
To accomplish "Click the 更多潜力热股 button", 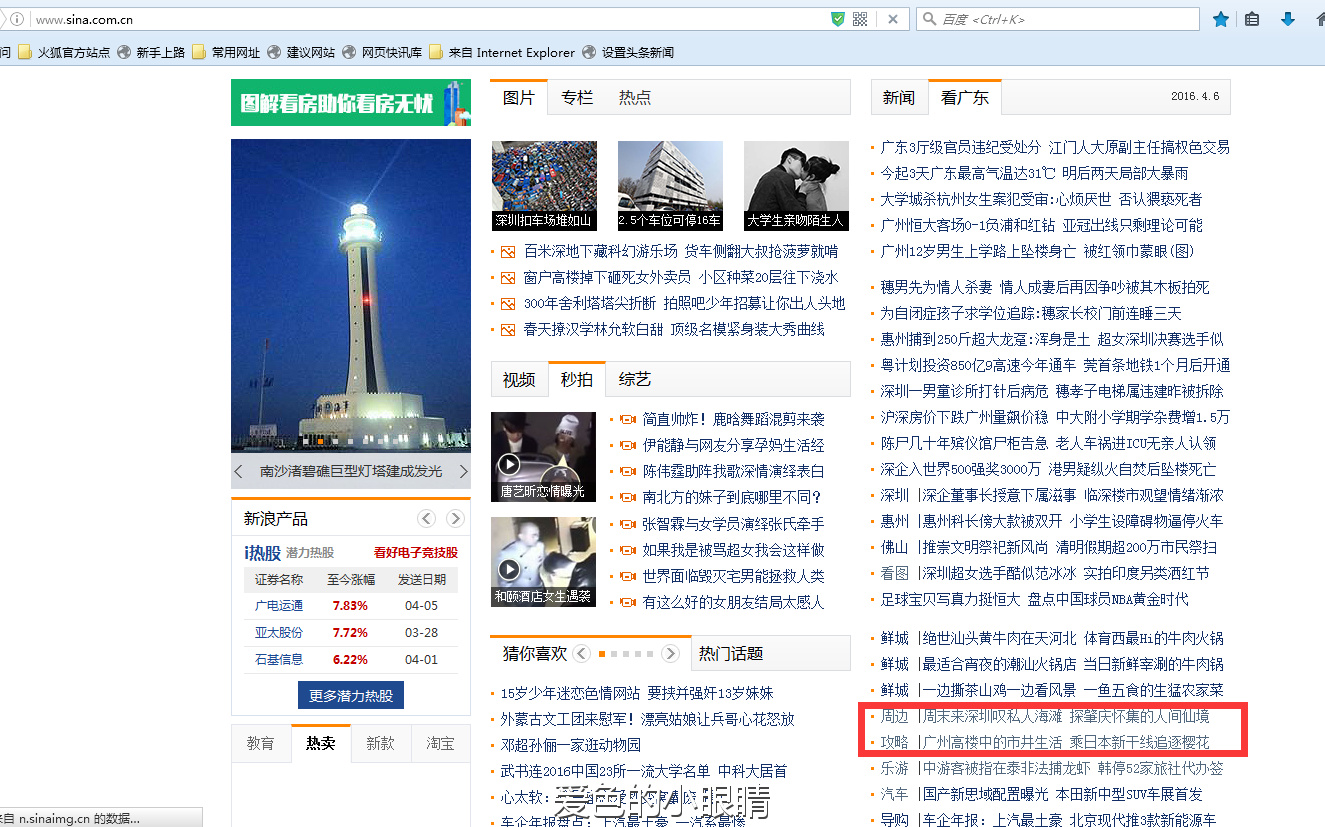I will (351, 696).
